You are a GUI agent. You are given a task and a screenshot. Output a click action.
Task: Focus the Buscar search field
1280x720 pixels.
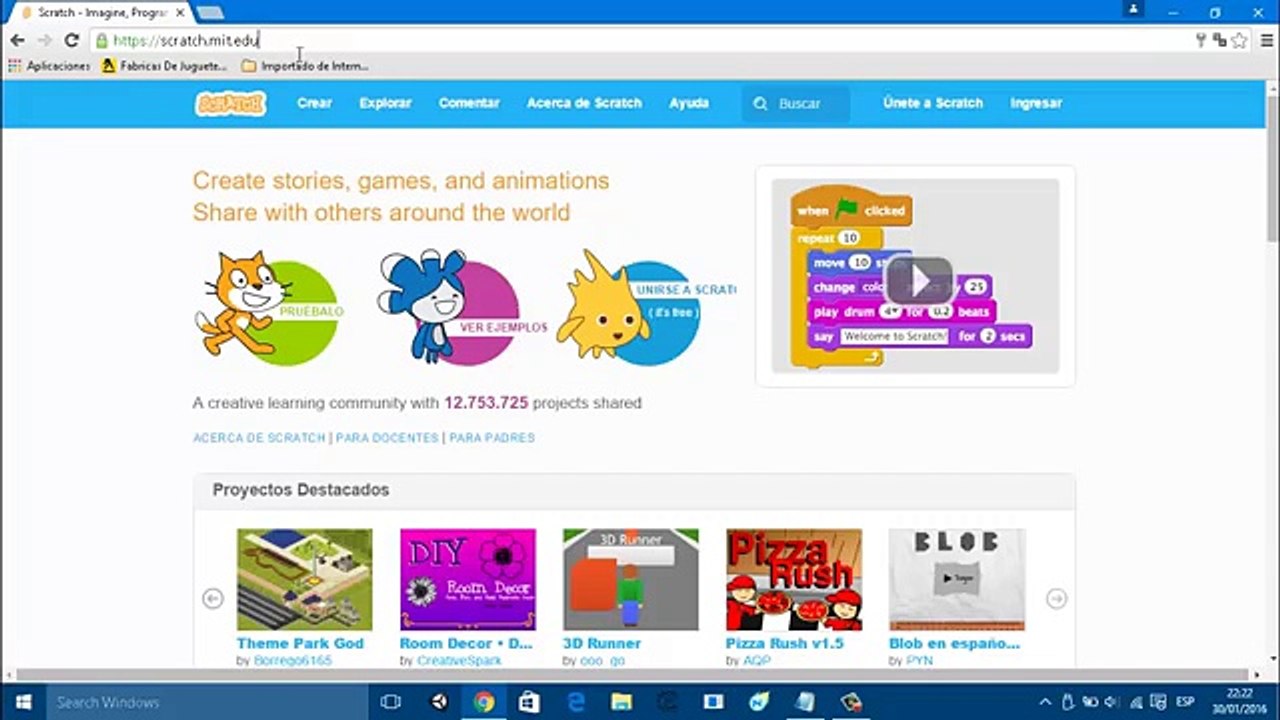tap(796, 104)
